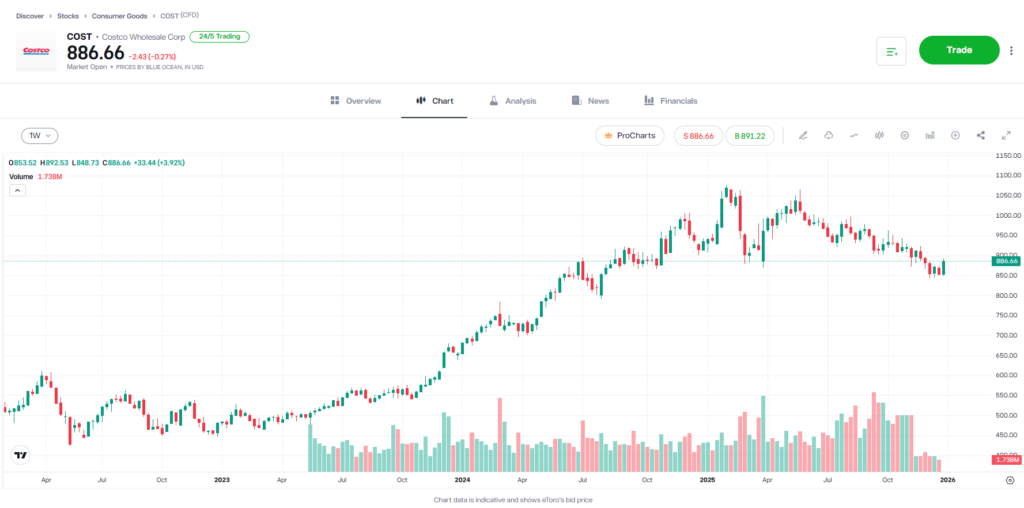Screen dimensions: 1024x508
Task: Open the three-dot more options menu
Action: (x=1011, y=50)
